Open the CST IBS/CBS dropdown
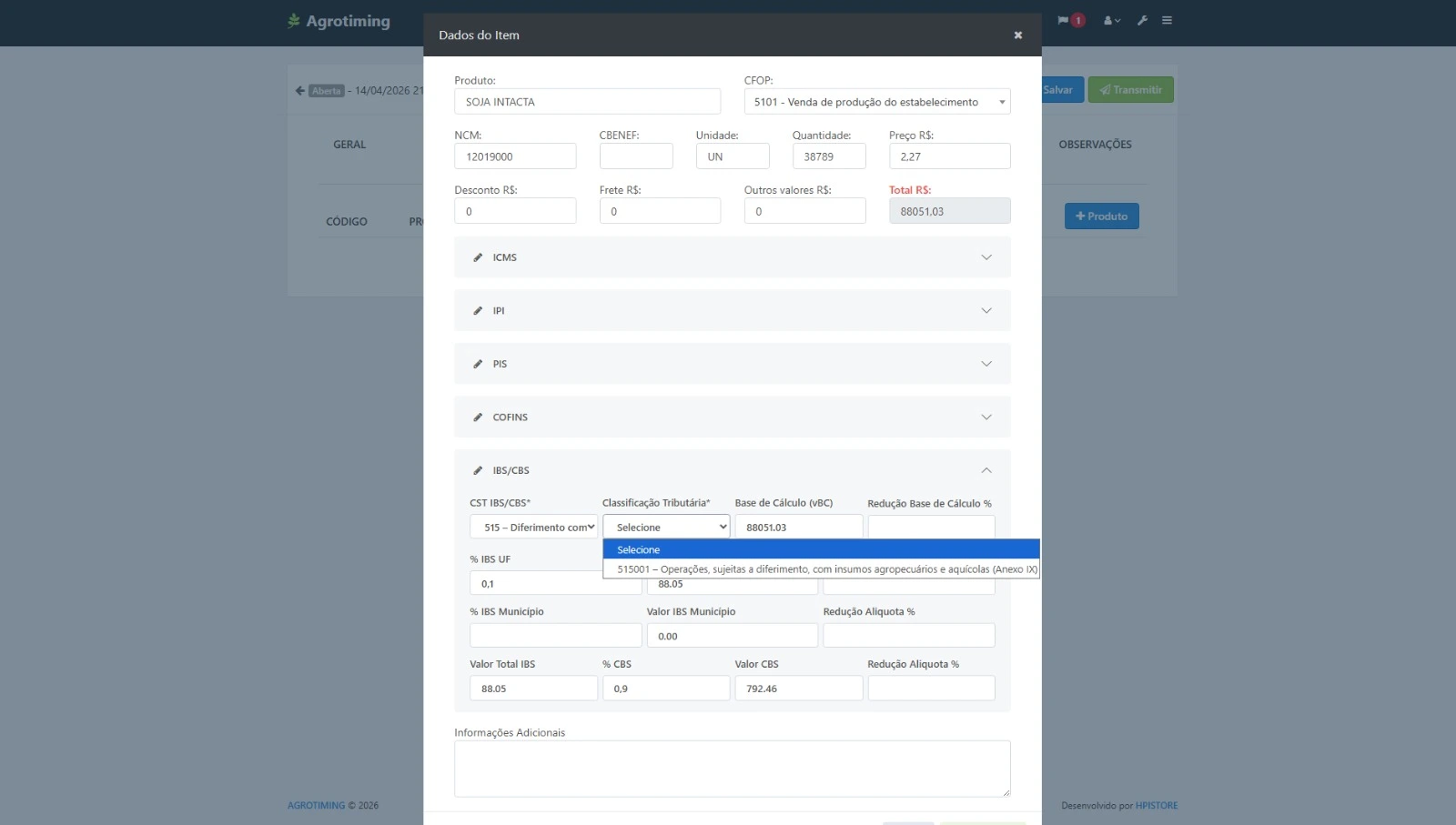The width and height of the screenshot is (1456, 825). (x=533, y=528)
